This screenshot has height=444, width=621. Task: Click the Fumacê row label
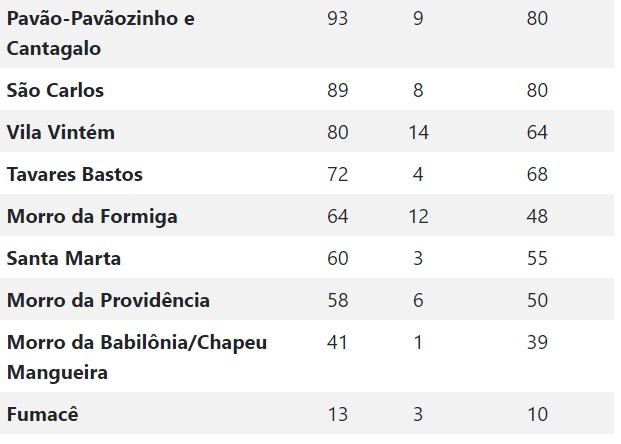pos(42,415)
